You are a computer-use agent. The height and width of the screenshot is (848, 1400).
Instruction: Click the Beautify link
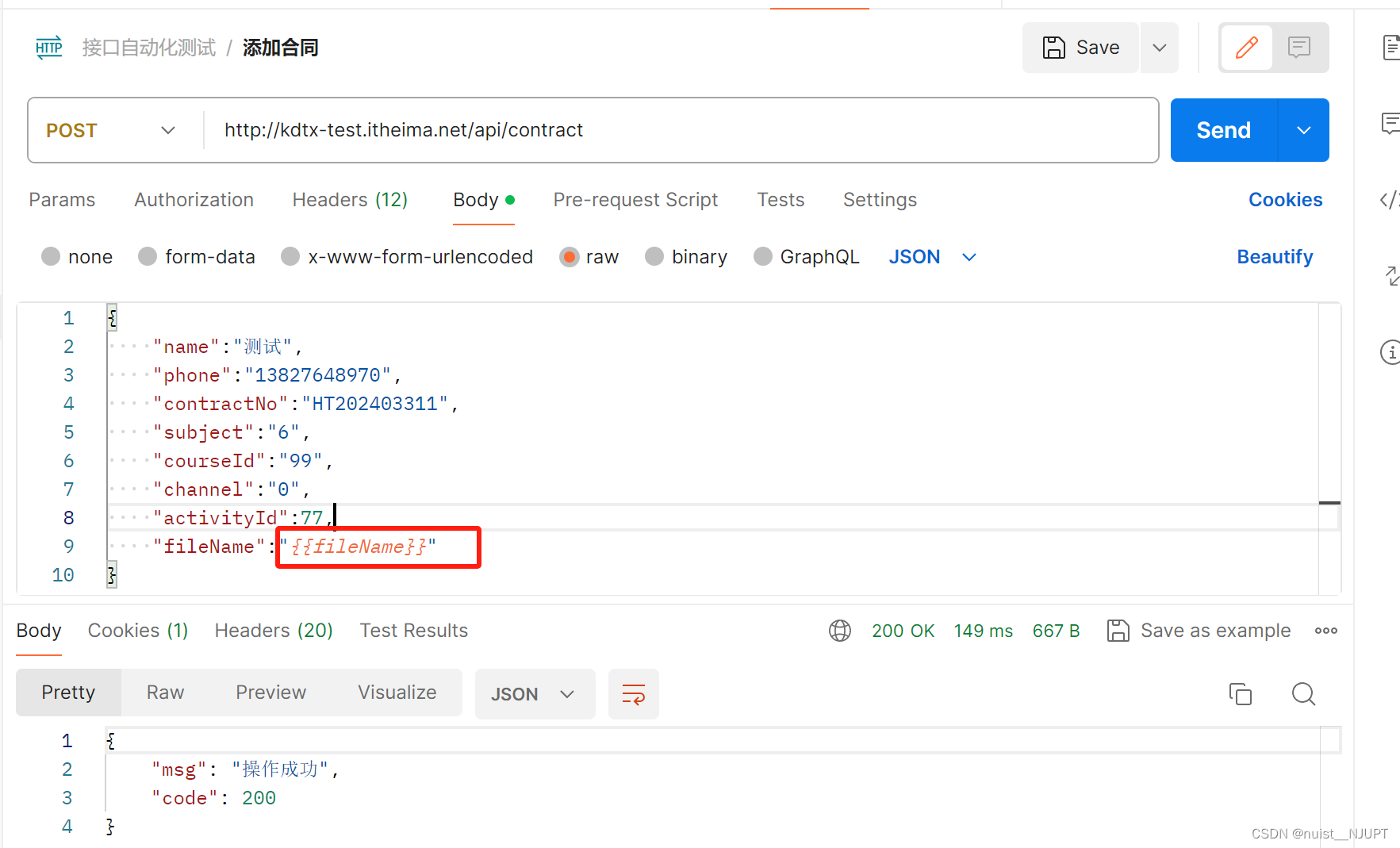1275,257
